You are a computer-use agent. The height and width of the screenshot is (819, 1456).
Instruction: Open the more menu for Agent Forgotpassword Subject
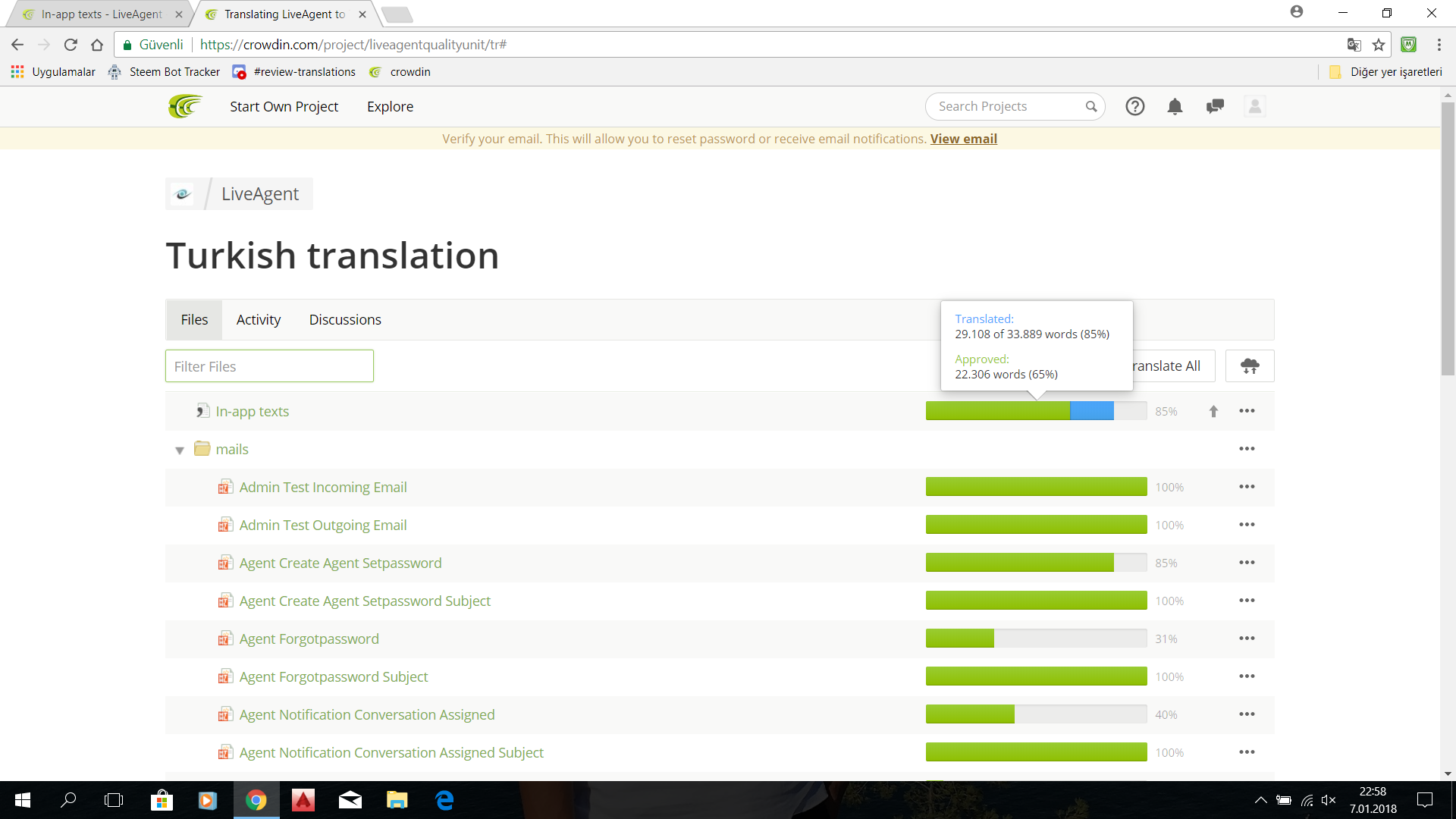pos(1247,676)
